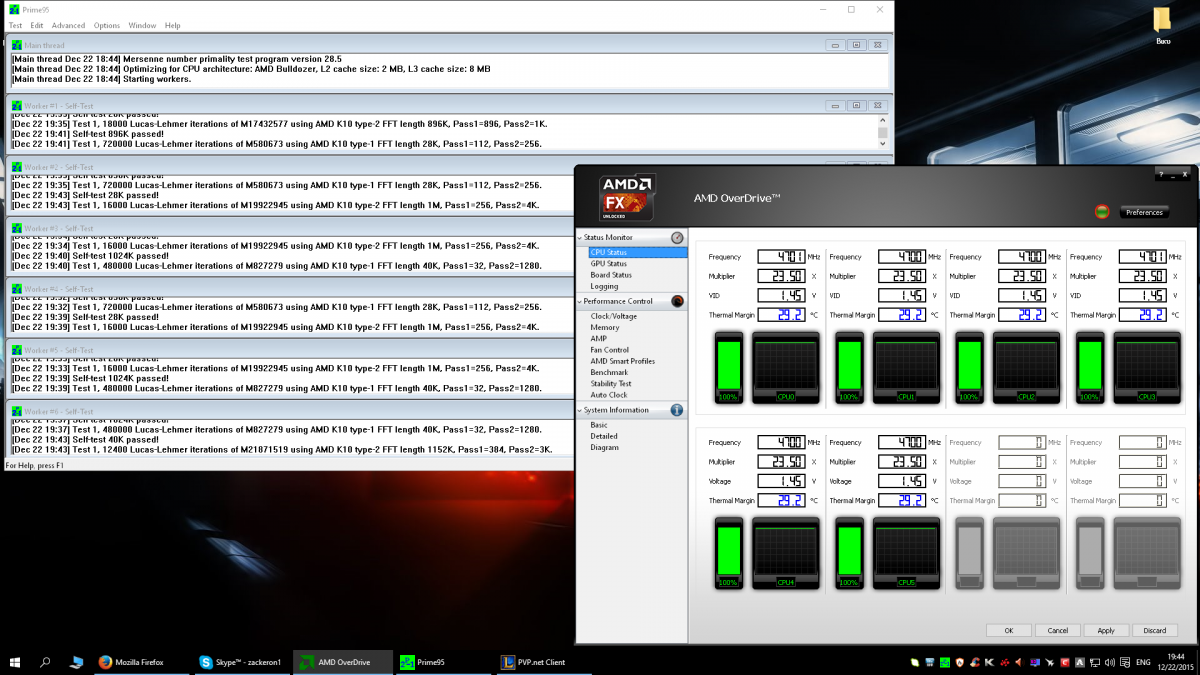This screenshot has height=675, width=1200.
Task: Click the green status indicator beside Preferences
Action: point(1102,212)
